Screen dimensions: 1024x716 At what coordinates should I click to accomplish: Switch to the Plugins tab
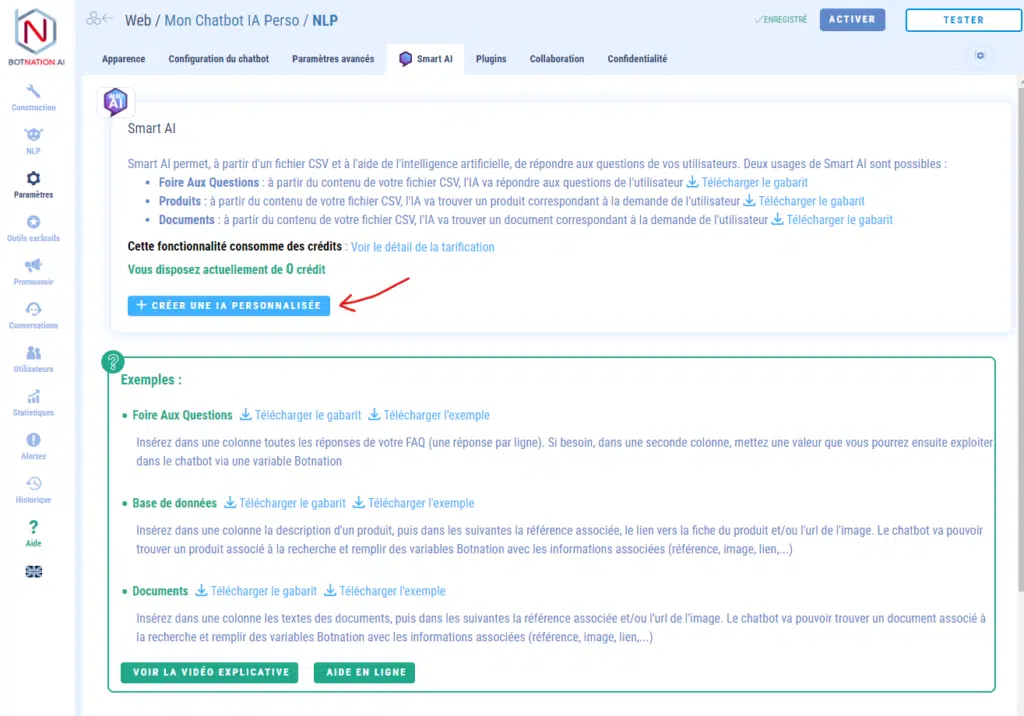pos(491,59)
